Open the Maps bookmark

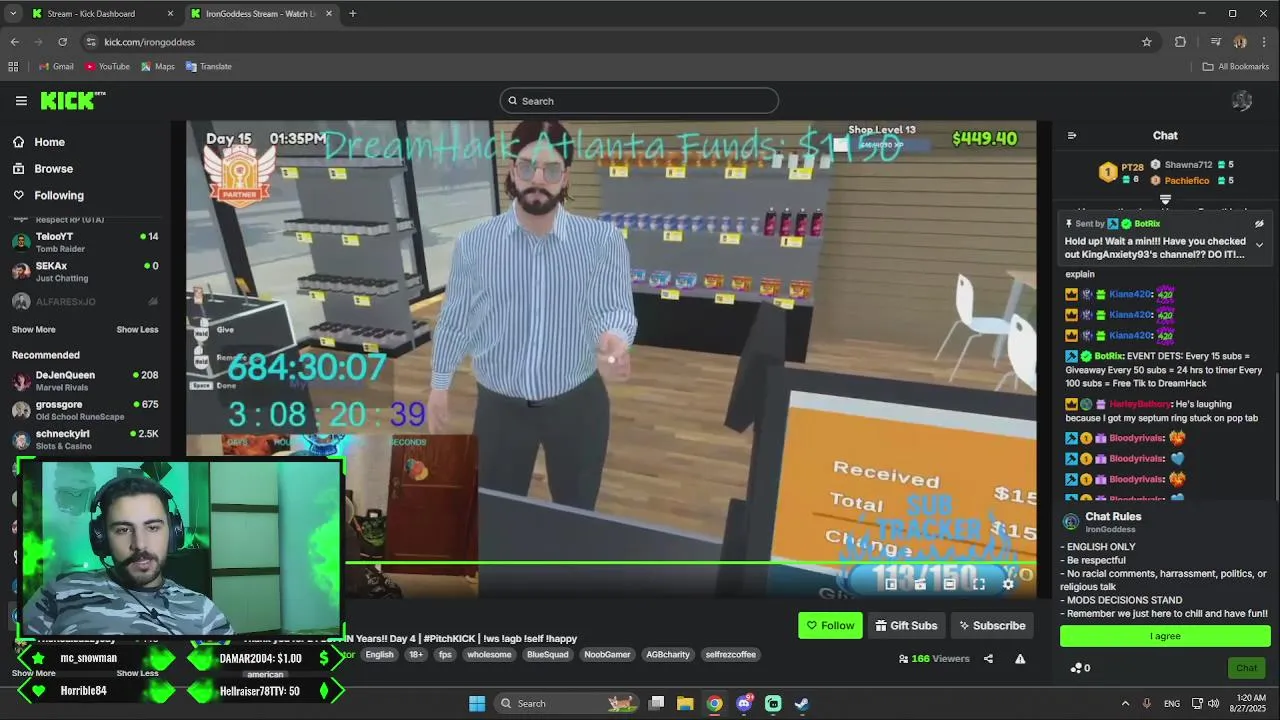tap(158, 67)
